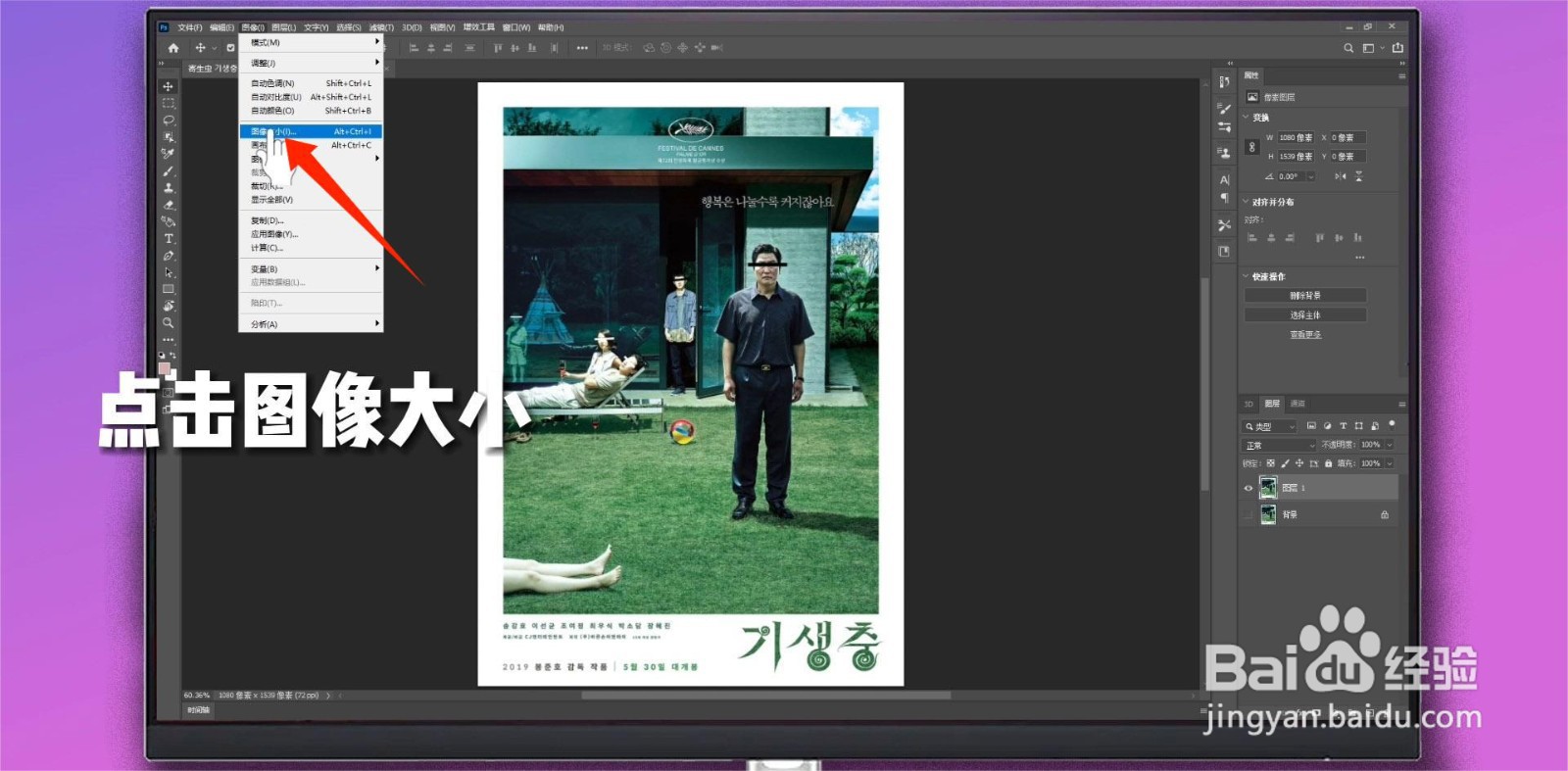Open layer filter 类型 dropdown
Screen dimensions: 1568x771
(x=1270, y=426)
